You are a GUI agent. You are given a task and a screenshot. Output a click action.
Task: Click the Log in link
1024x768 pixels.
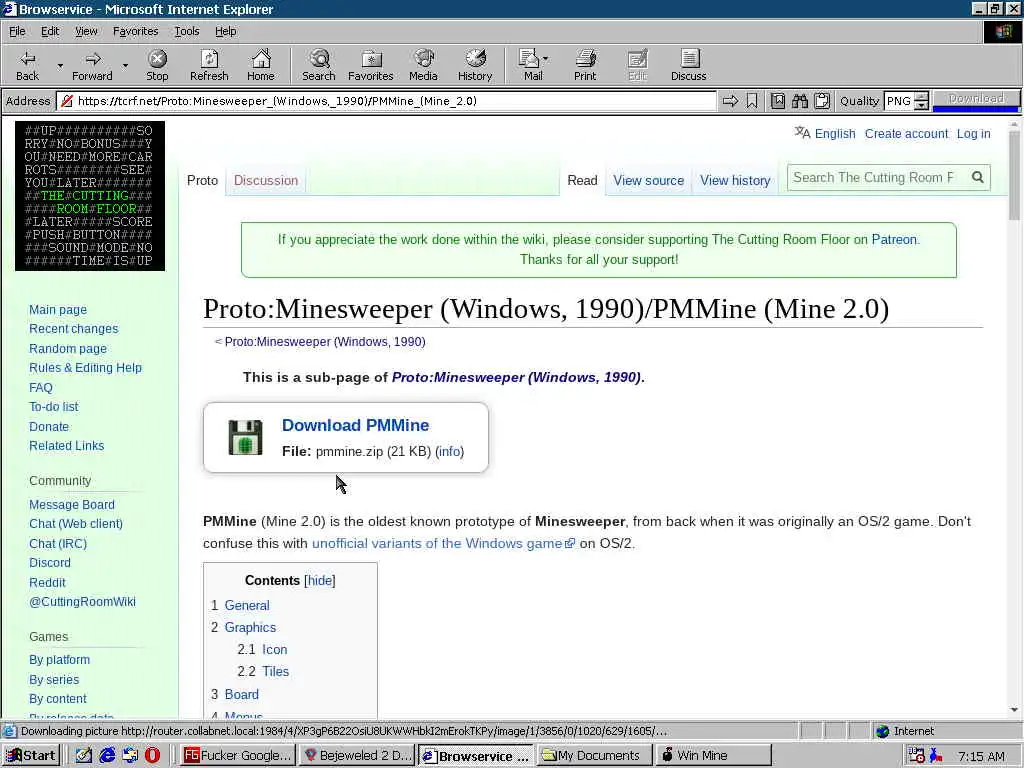tap(974, 133)
